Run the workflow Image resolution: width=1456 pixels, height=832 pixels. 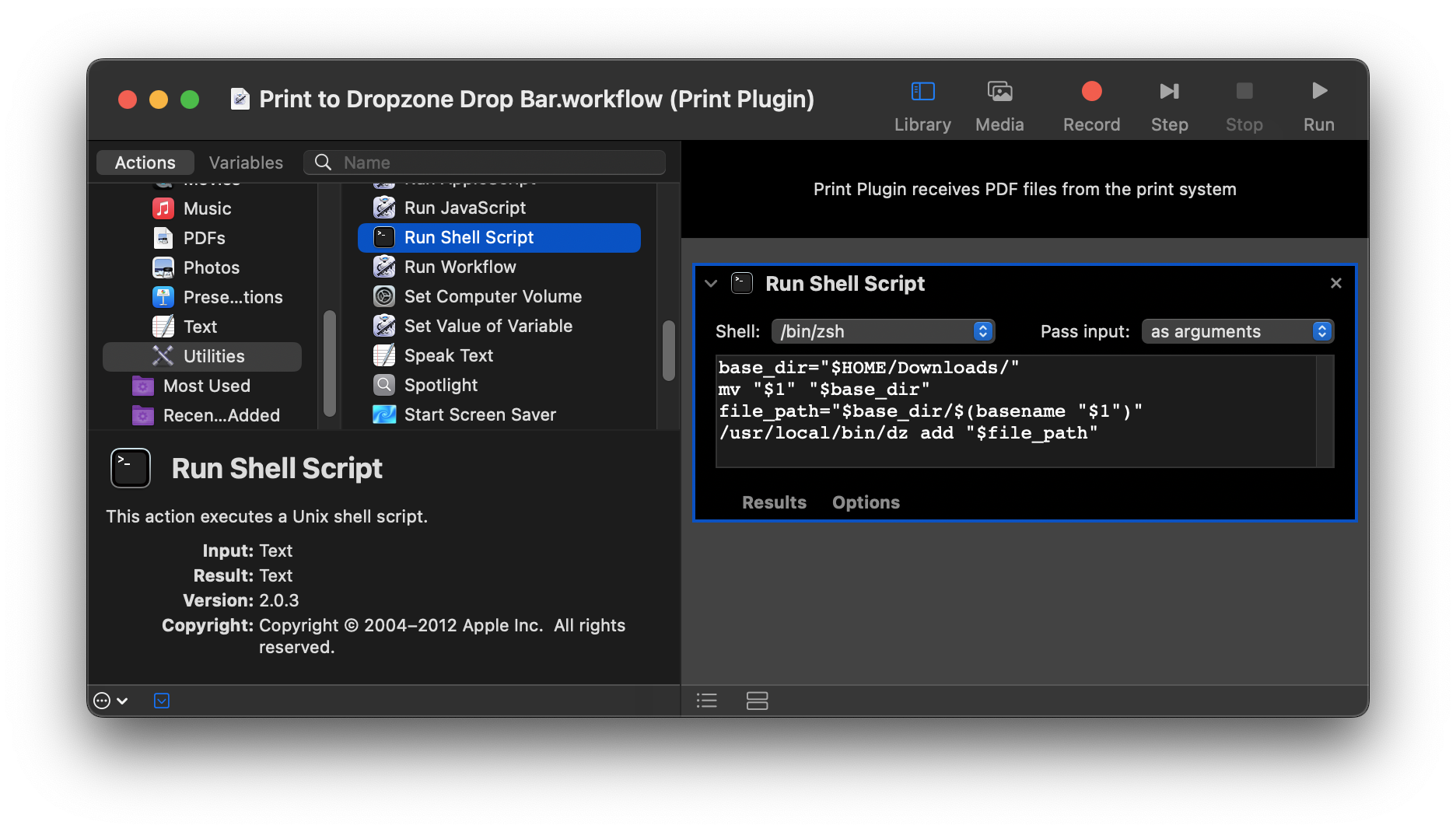[1318, 107]
